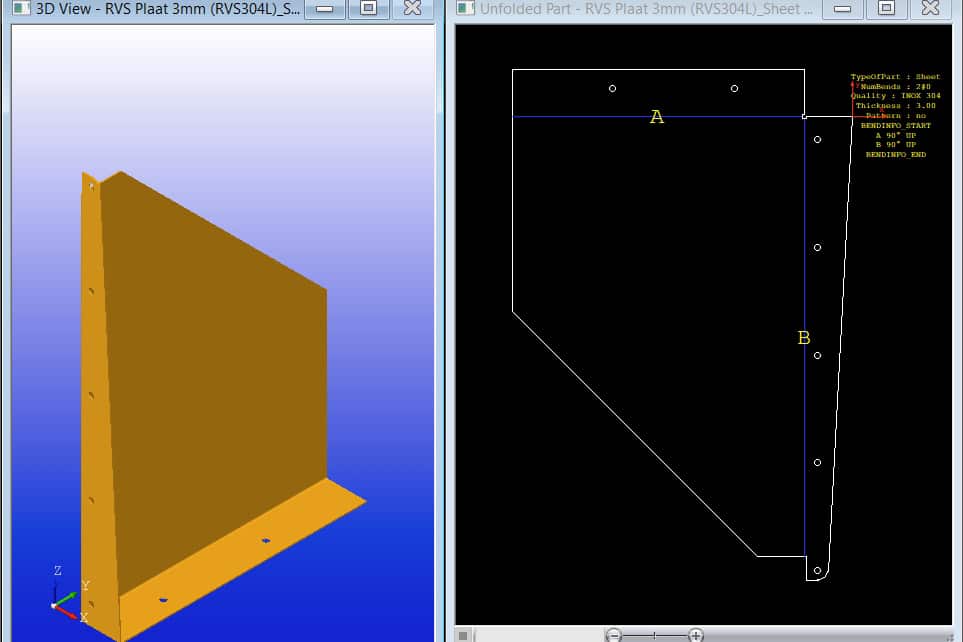The width and height of the screenshot is (963, 642).
Task: Maximize the Unfolded Part window
Action: coord(886,9)
